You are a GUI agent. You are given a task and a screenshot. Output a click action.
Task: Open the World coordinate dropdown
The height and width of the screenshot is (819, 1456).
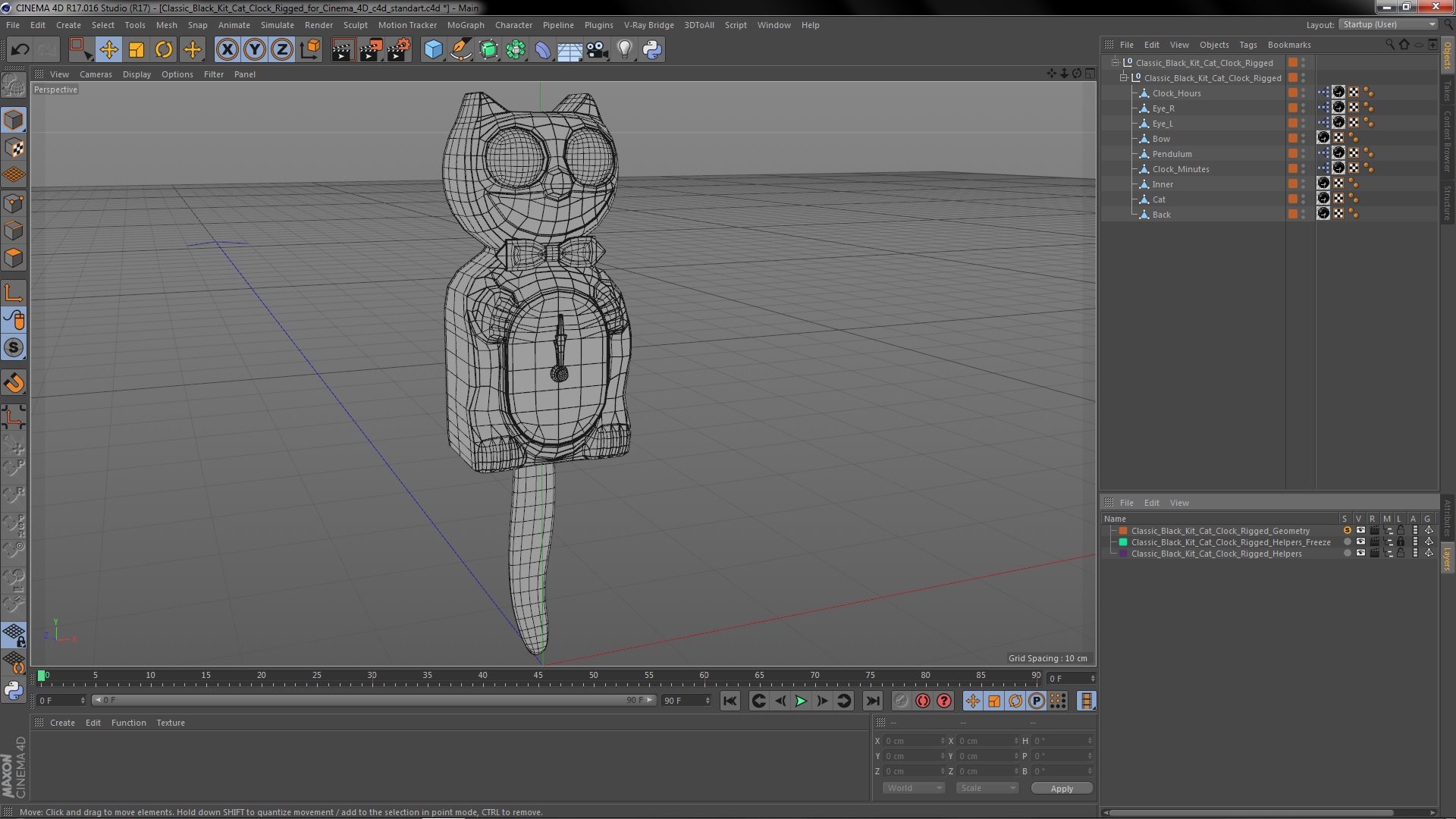click(914, 789)
